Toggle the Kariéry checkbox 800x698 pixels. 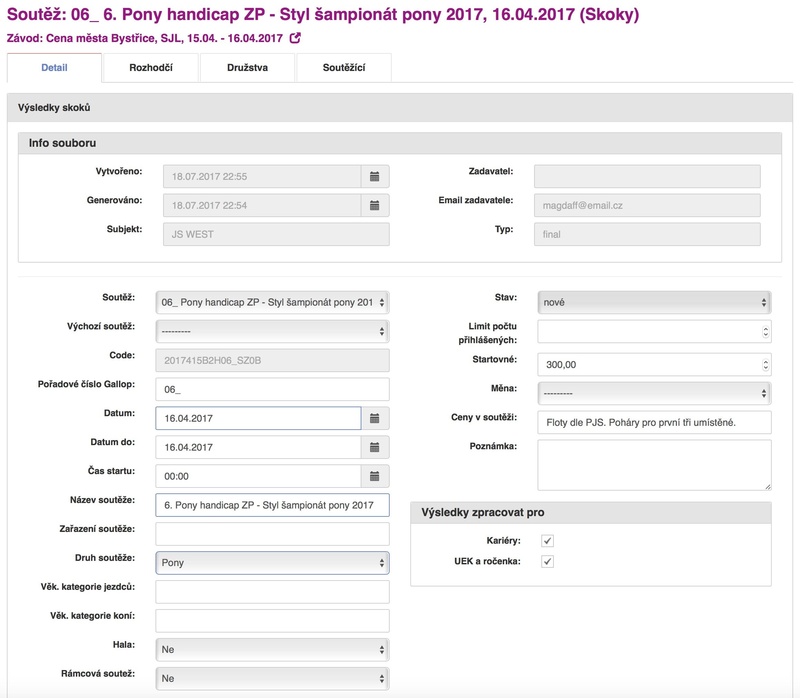tap(547, 540)
